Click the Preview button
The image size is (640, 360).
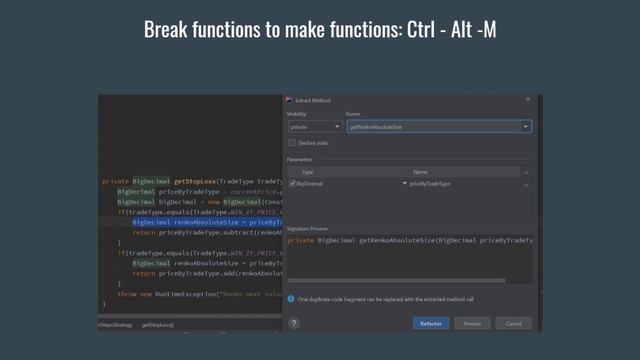[472, 323]
